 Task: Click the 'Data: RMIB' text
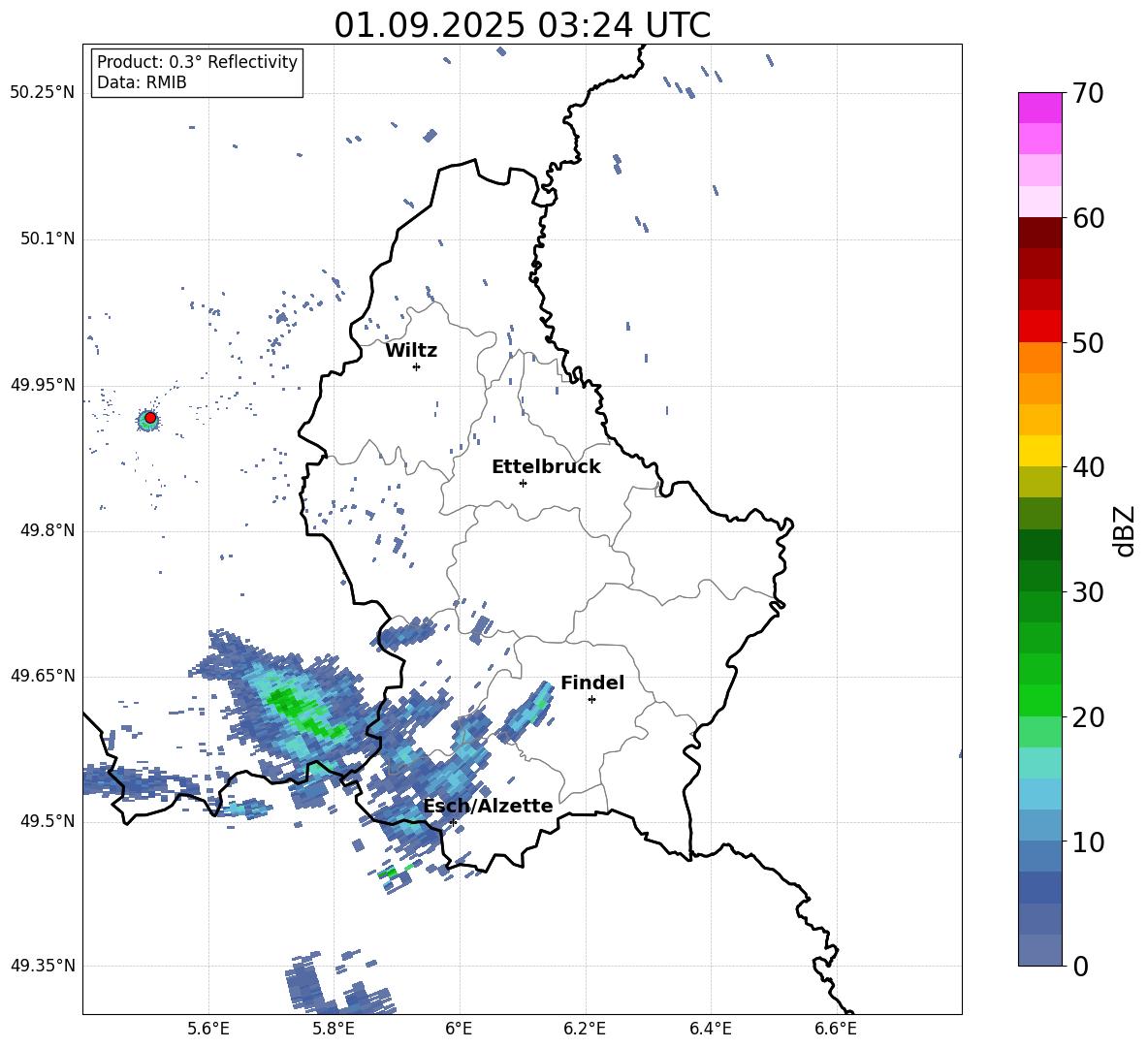[142, 82]
